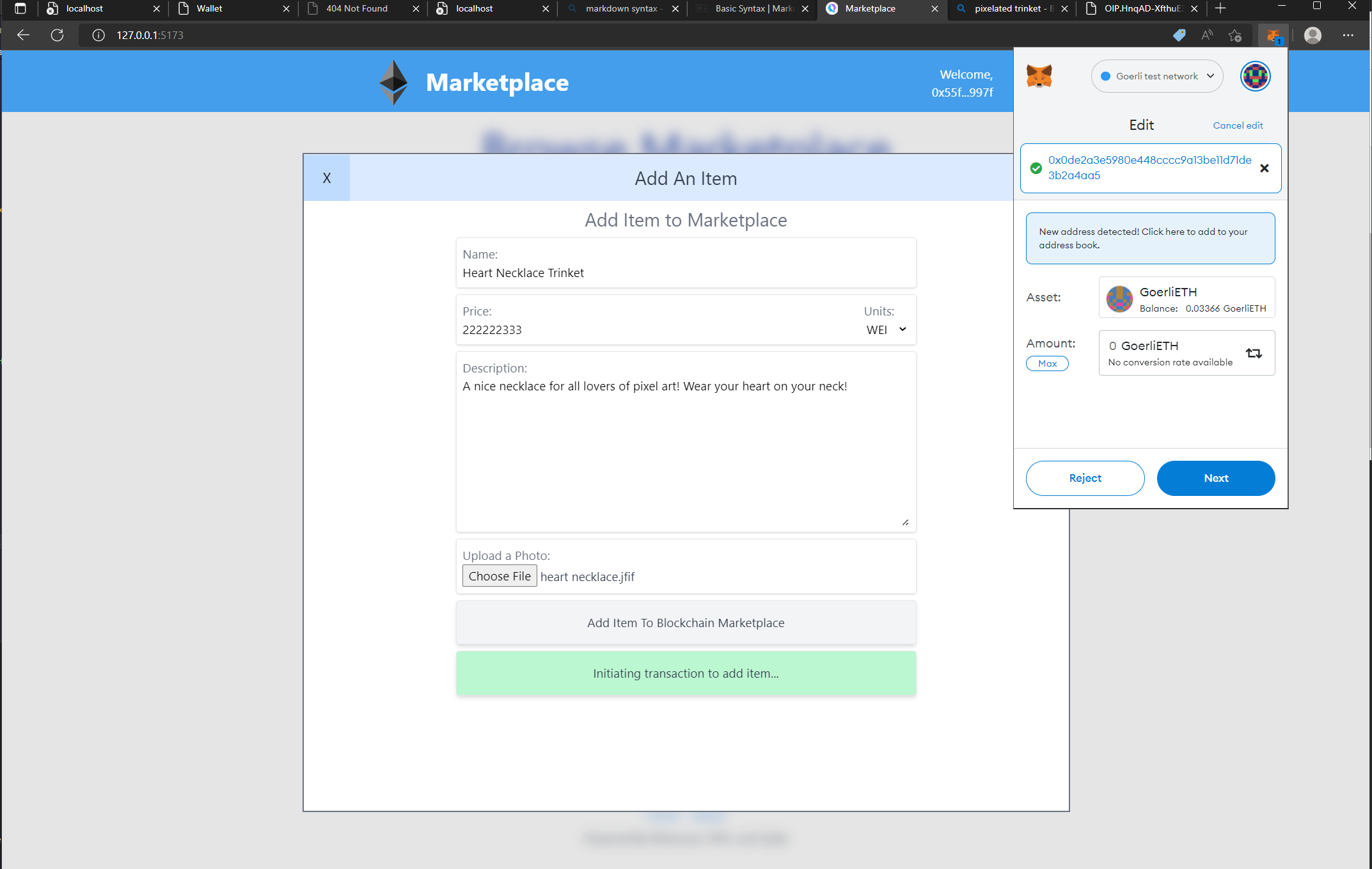Viewport: 1372px width, 869px height.
Task: Click Add Item To Blockchain Marketplace
Action: coord(686,622)
